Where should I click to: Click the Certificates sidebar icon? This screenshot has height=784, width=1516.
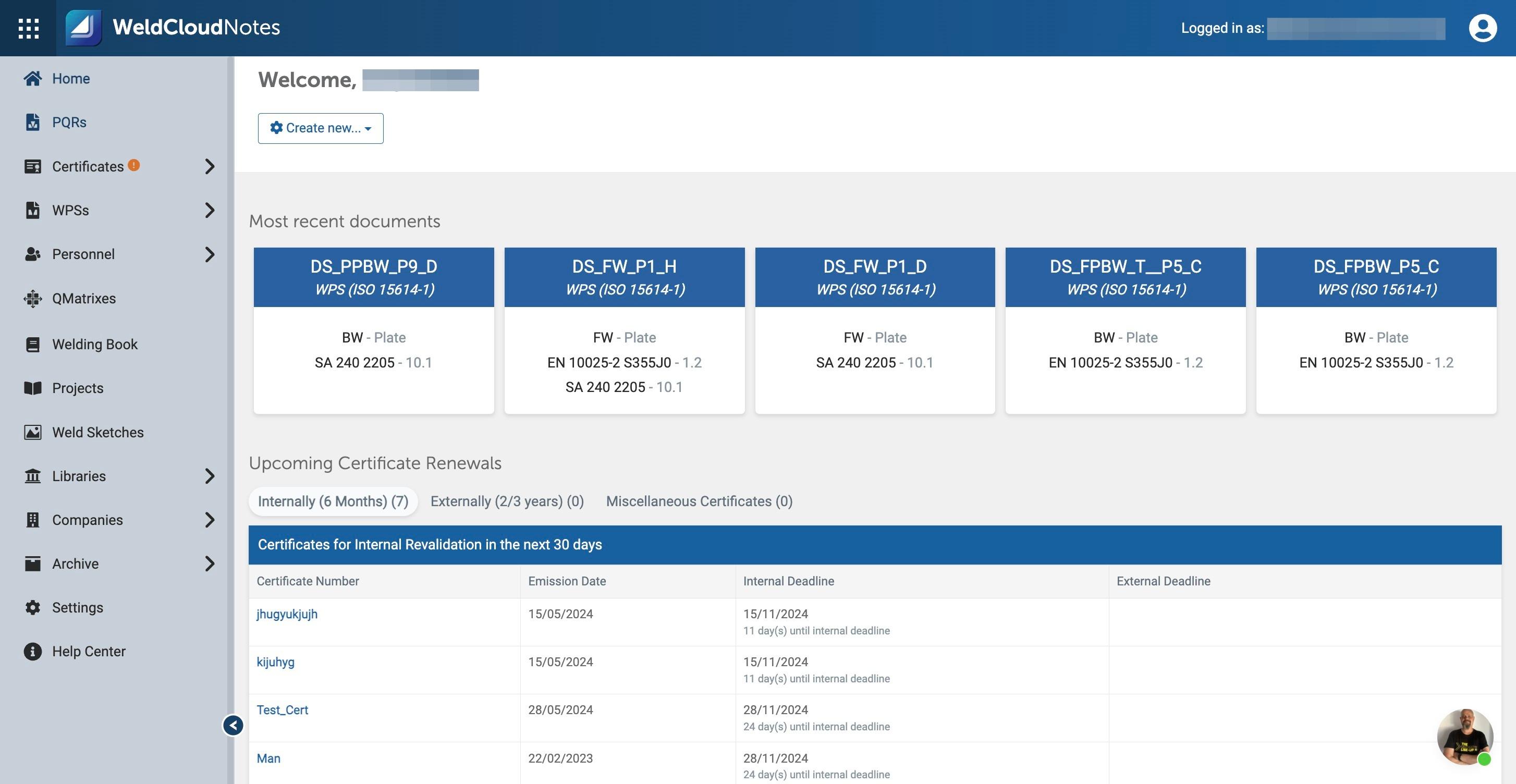33,167
